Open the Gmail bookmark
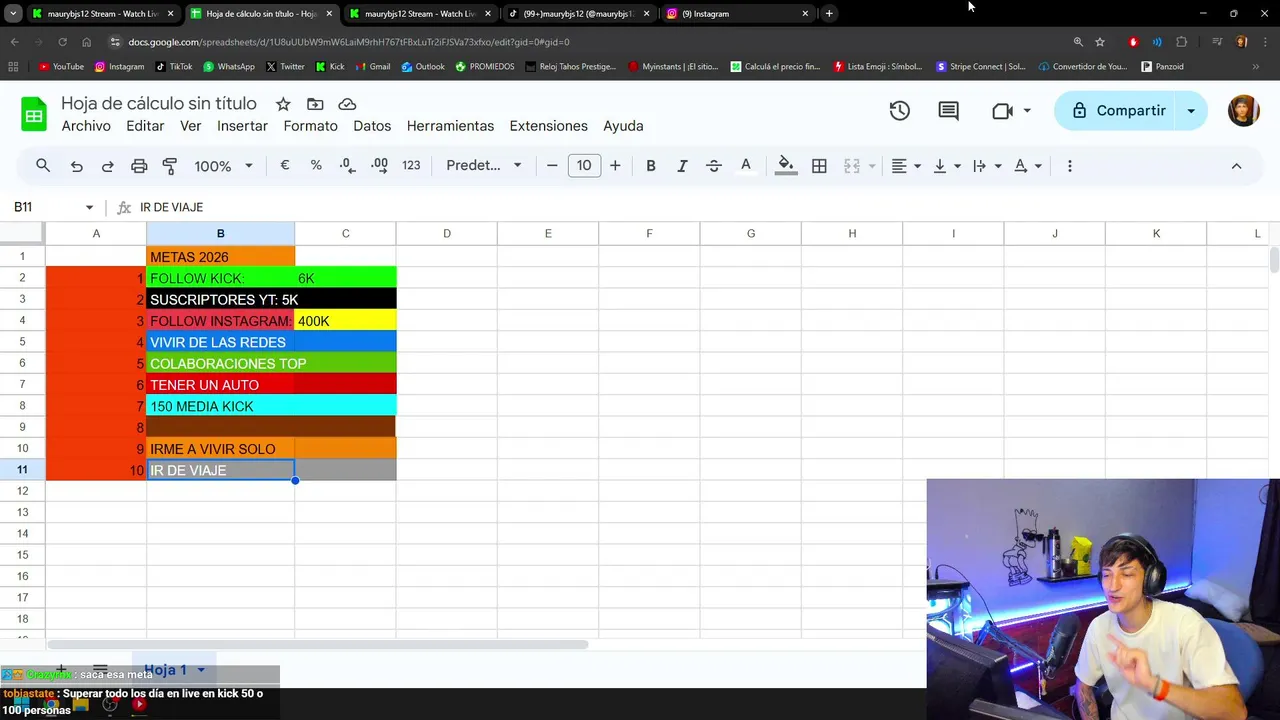This screenshot has height=720, width=1280. click(x=373, y=67)
